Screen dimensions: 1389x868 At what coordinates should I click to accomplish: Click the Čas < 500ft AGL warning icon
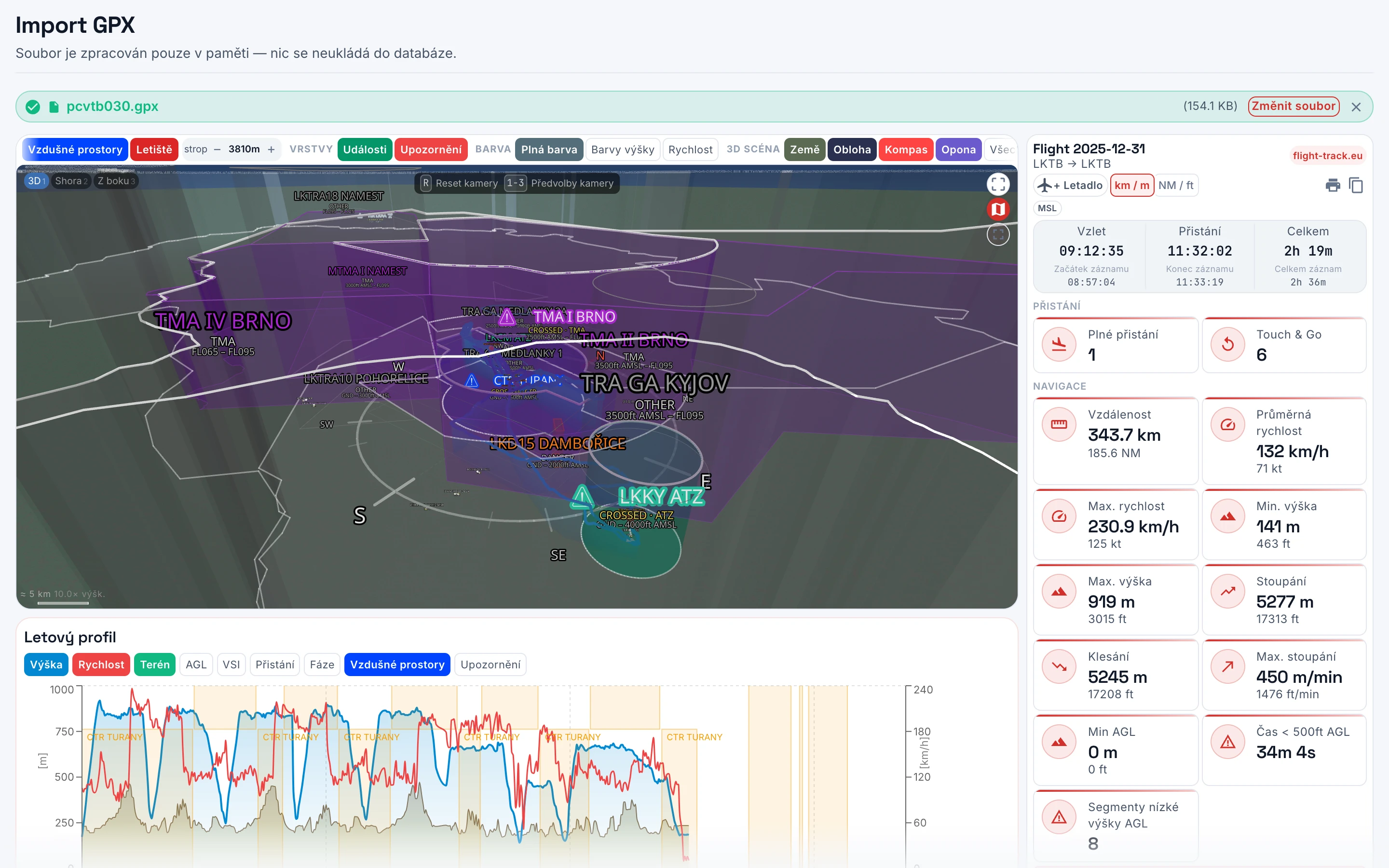pyautogui.click(x=1227, y=742)
